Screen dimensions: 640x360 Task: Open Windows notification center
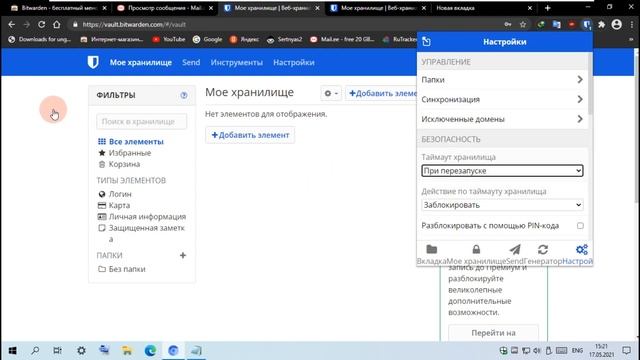tap(627, 351)
